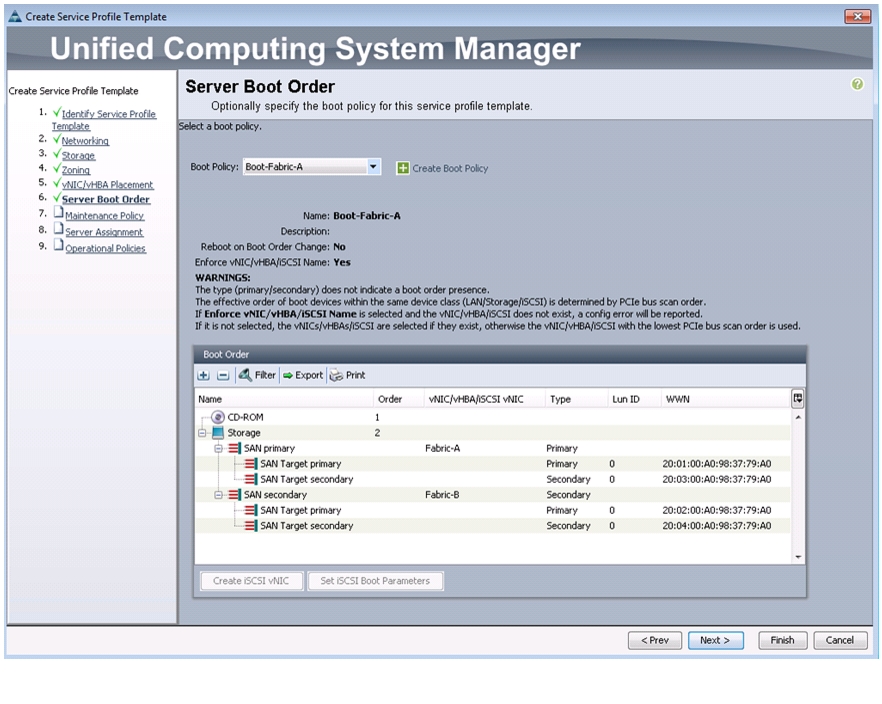882x704 pixels.
Task: Open the Boot Policy dropdown
Action: point(373,166)
